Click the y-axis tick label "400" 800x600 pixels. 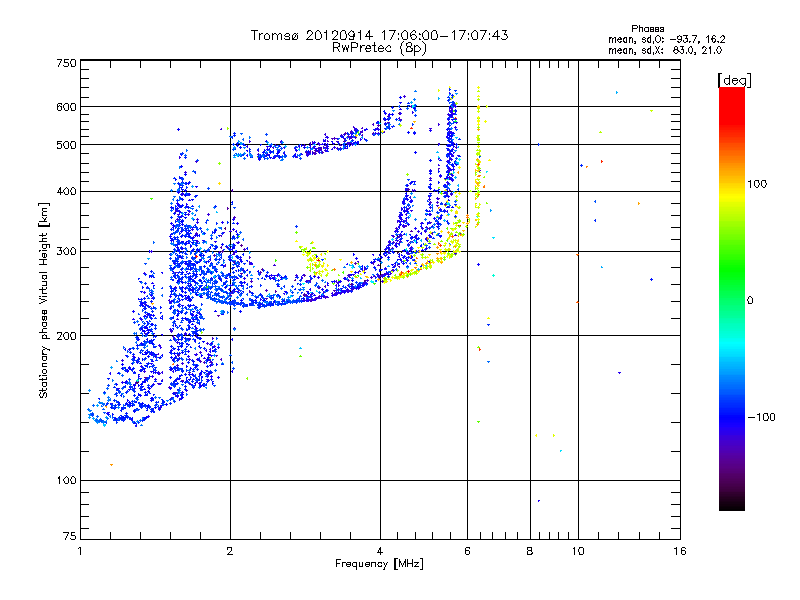coord(66,192)
